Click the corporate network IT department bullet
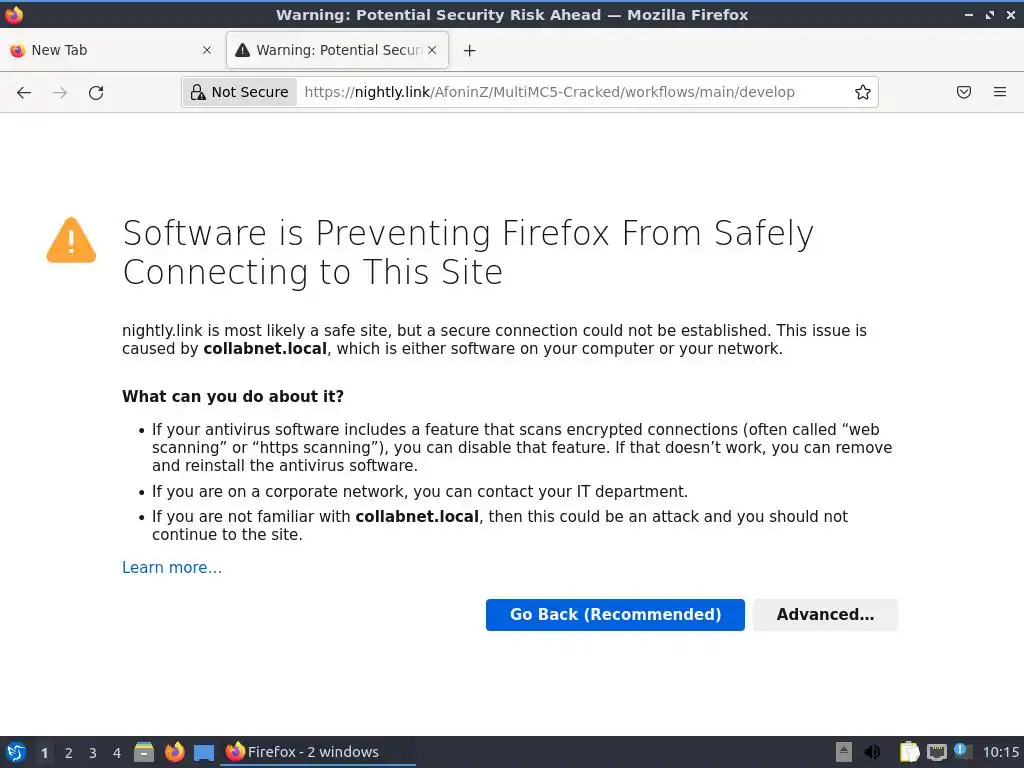 pos(420,491)
